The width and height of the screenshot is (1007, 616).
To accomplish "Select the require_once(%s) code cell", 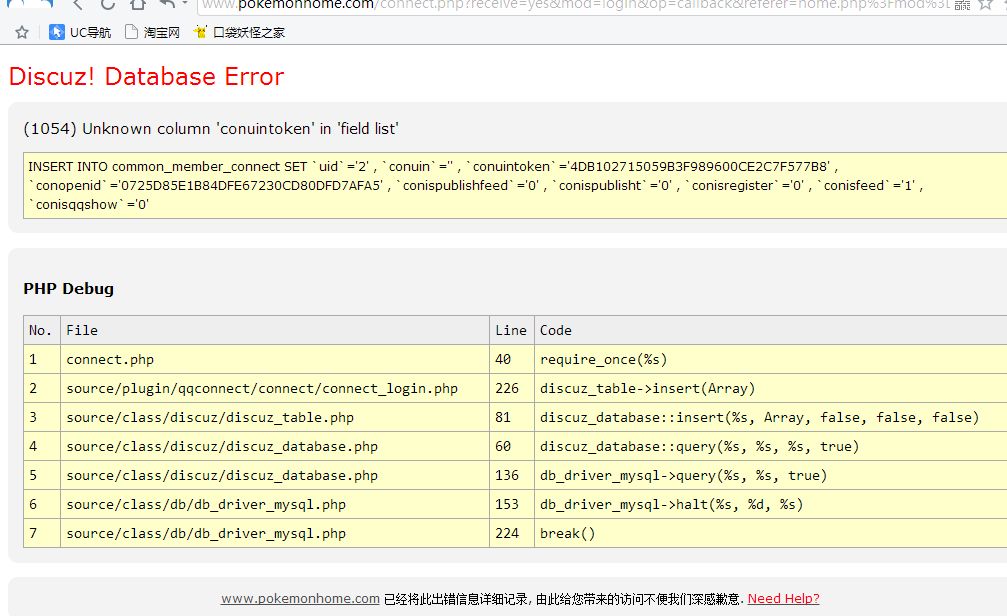I will click(x=771, y=359).
